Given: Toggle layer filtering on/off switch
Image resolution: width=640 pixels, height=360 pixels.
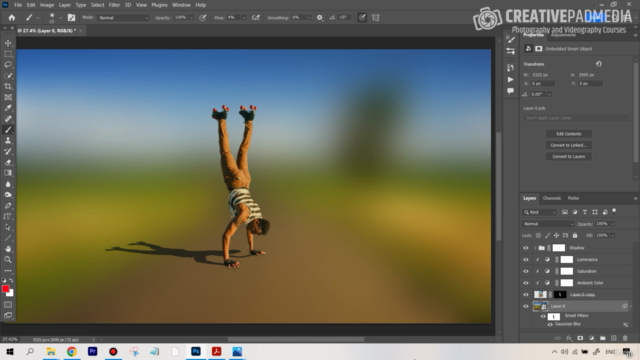Looking at the screenshot, I should [x=614, y=211].
